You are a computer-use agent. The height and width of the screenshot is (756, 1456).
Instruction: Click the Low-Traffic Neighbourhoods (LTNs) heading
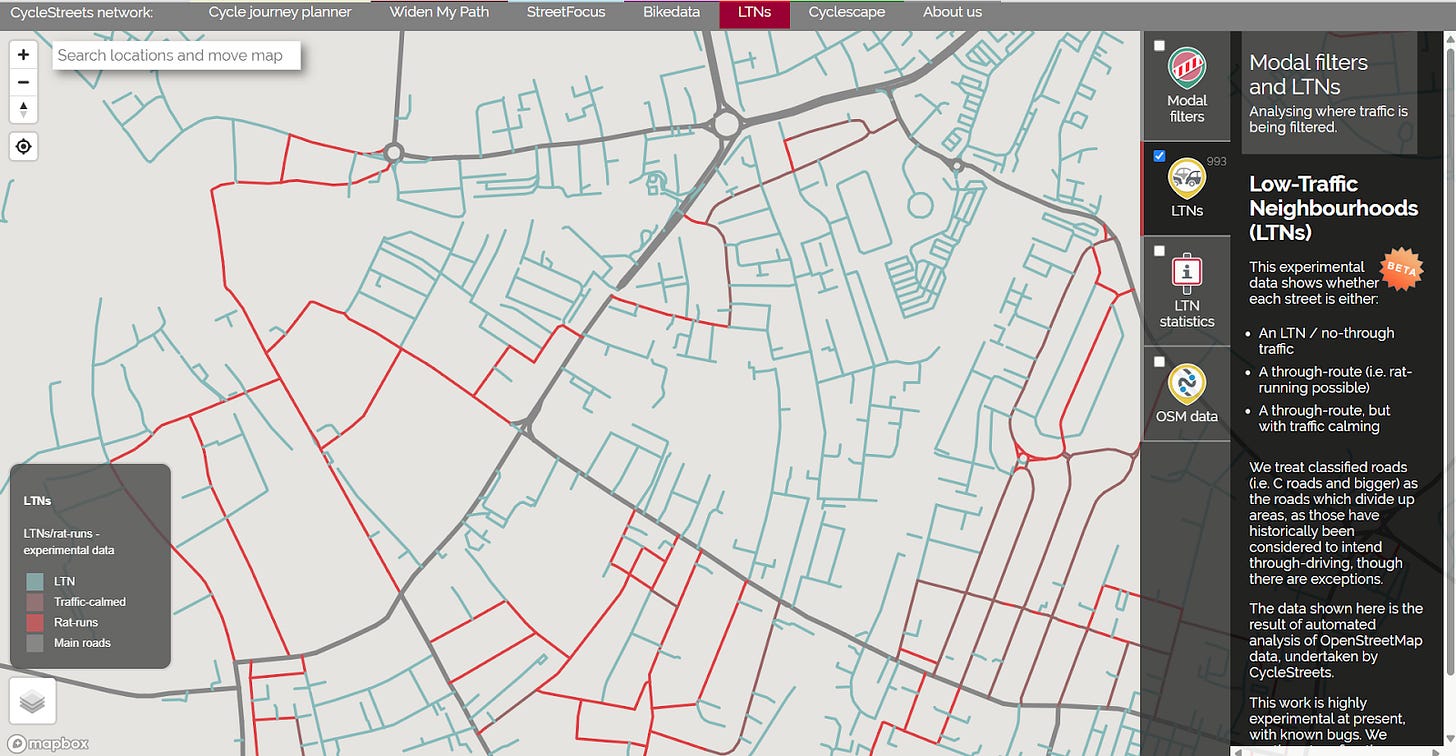click(1333, 208)
